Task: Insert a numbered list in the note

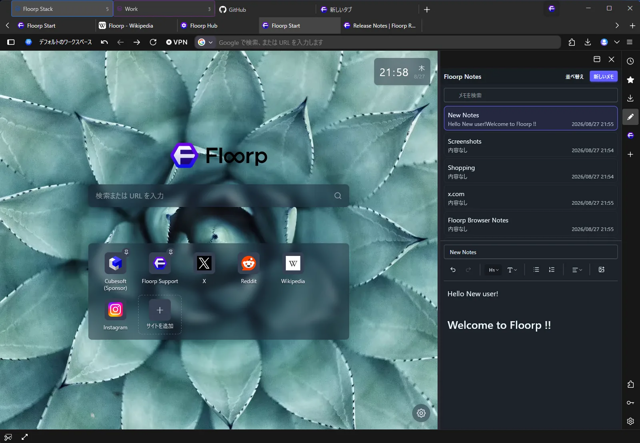Action: [551, 269]
